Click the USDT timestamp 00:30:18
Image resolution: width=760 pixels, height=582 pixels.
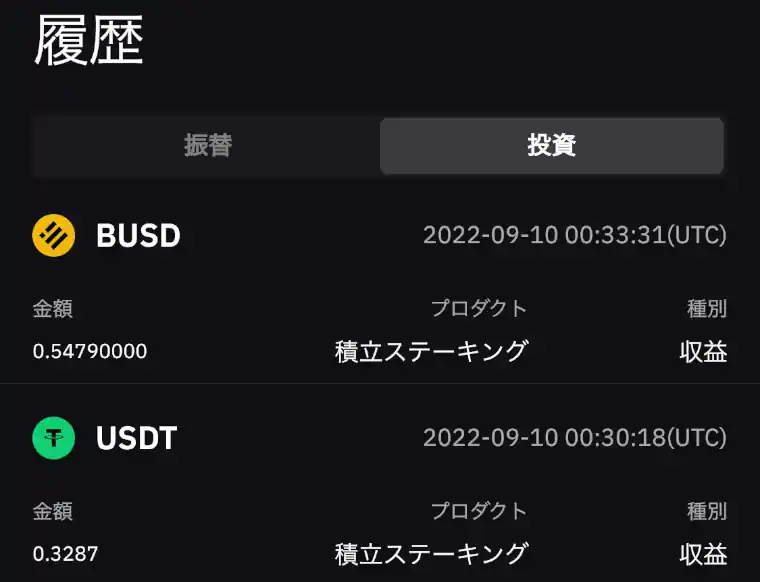(574, 438)
